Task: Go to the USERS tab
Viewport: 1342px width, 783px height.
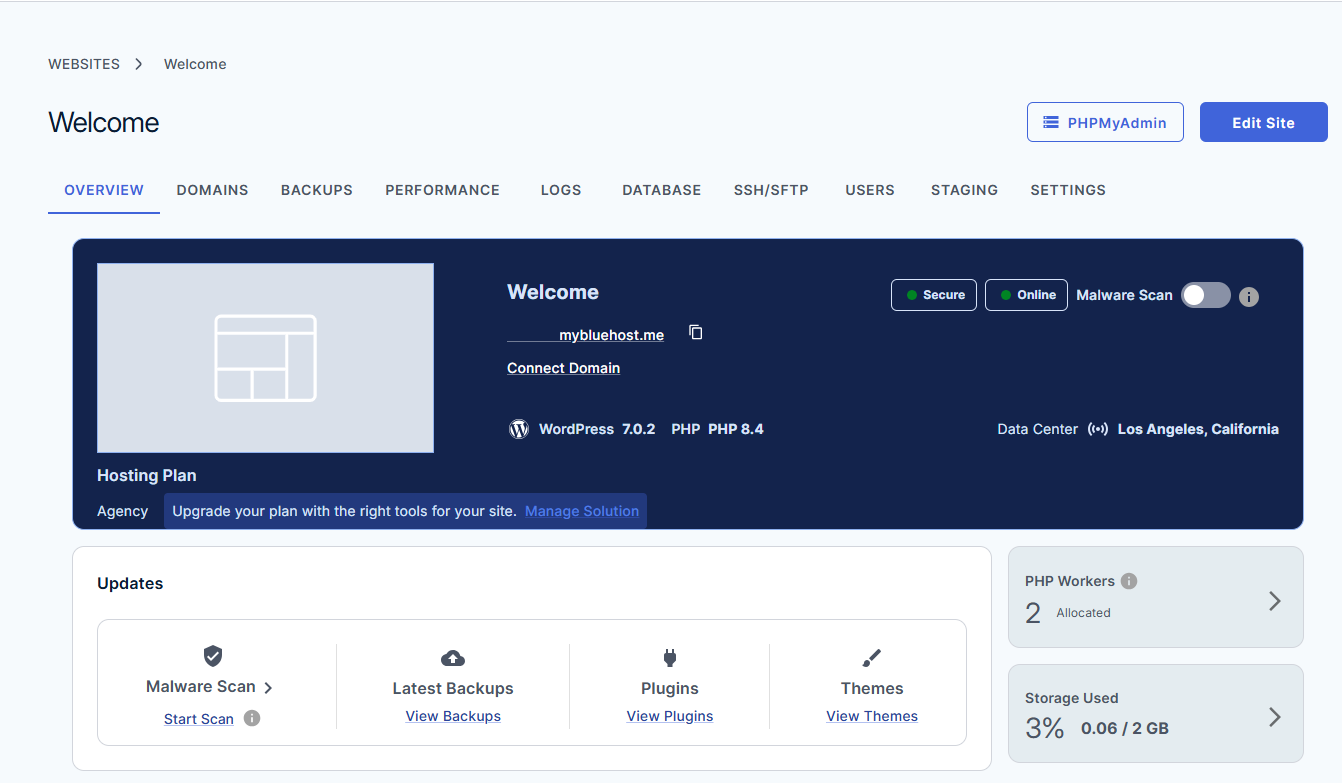Action: [870, 190]
